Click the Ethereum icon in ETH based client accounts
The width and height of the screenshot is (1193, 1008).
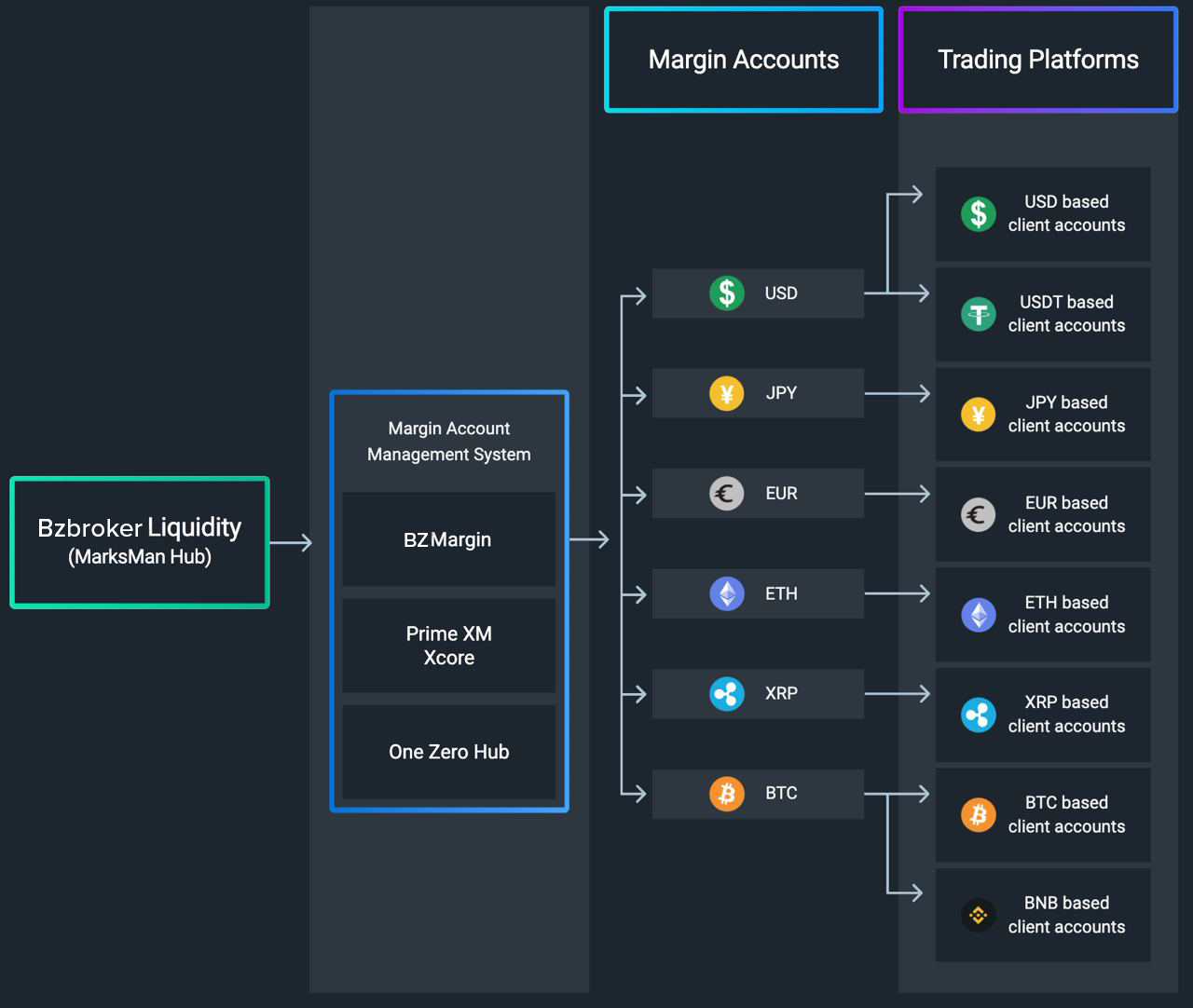(x=979, y=615)
